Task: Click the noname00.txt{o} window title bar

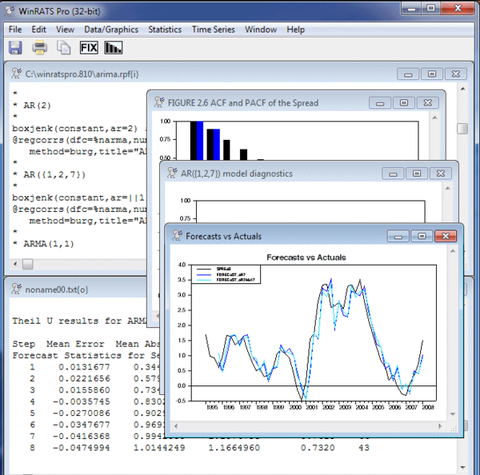Action: 78,289
